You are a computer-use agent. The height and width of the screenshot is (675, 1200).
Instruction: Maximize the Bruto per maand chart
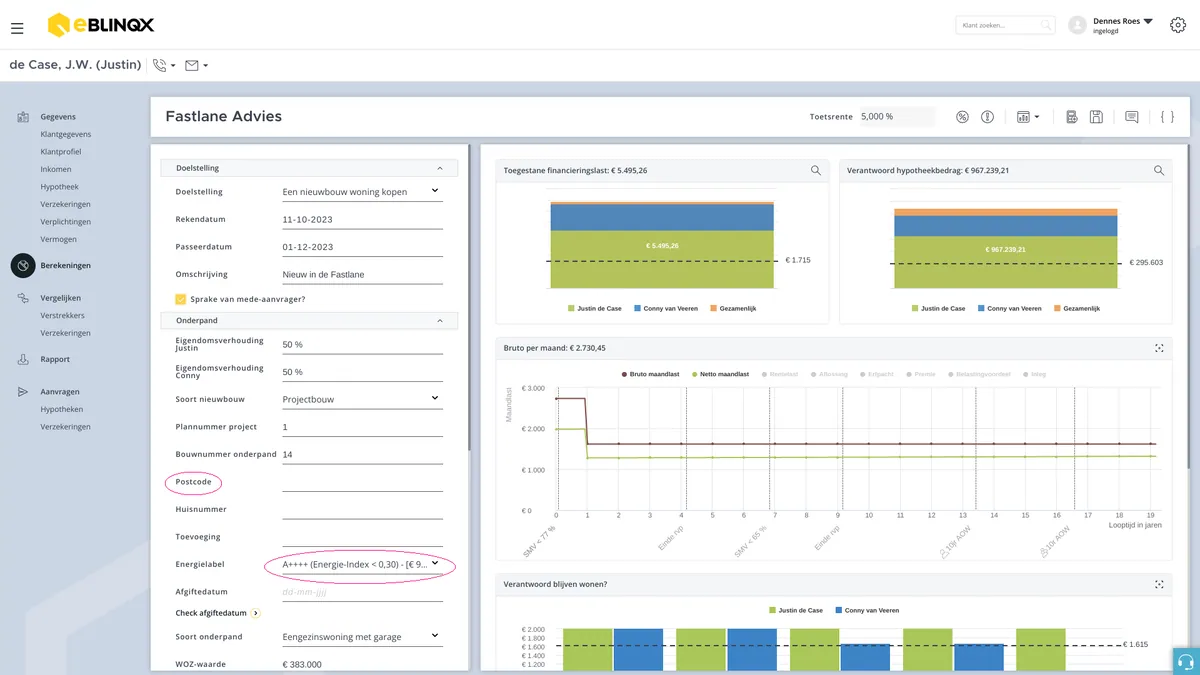pos(1159,348)
